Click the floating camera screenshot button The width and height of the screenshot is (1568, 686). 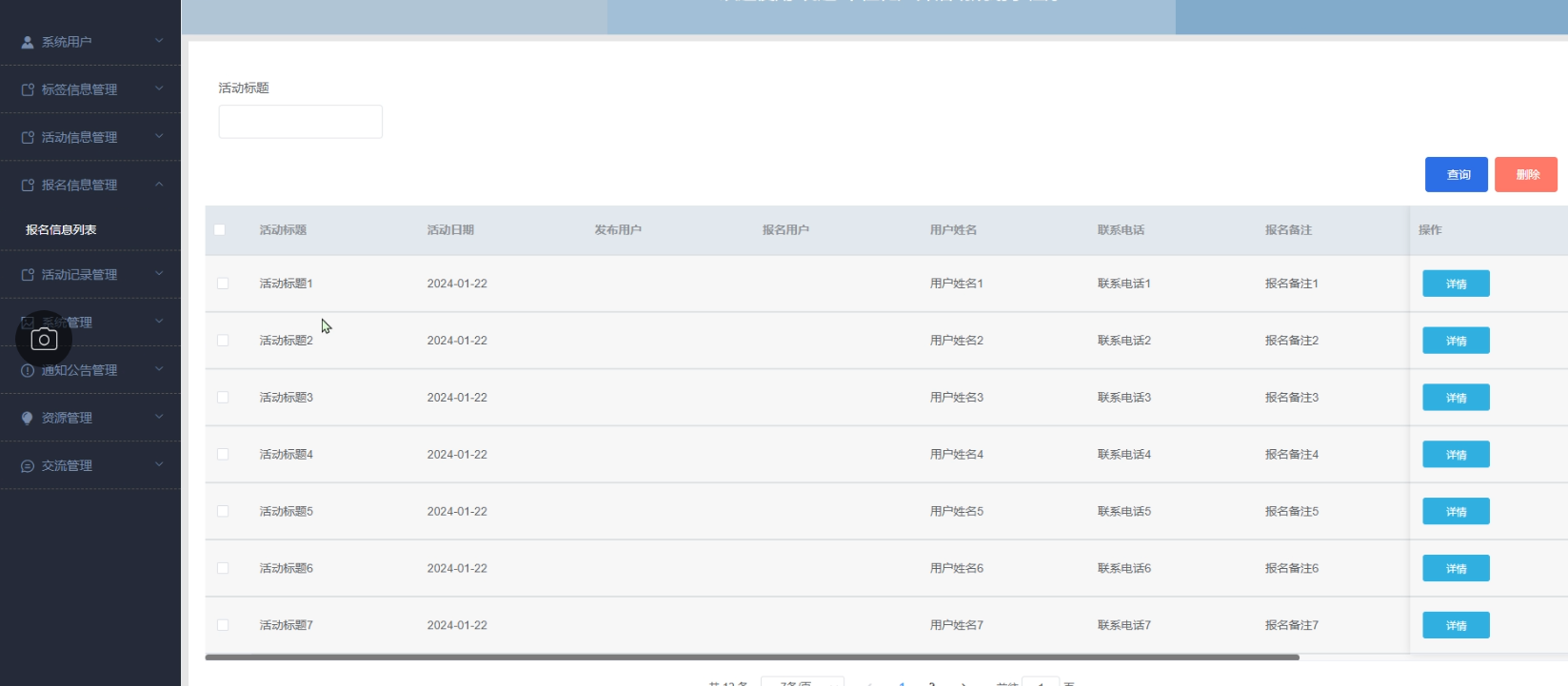pyautogui.click(x=44, y=340)
